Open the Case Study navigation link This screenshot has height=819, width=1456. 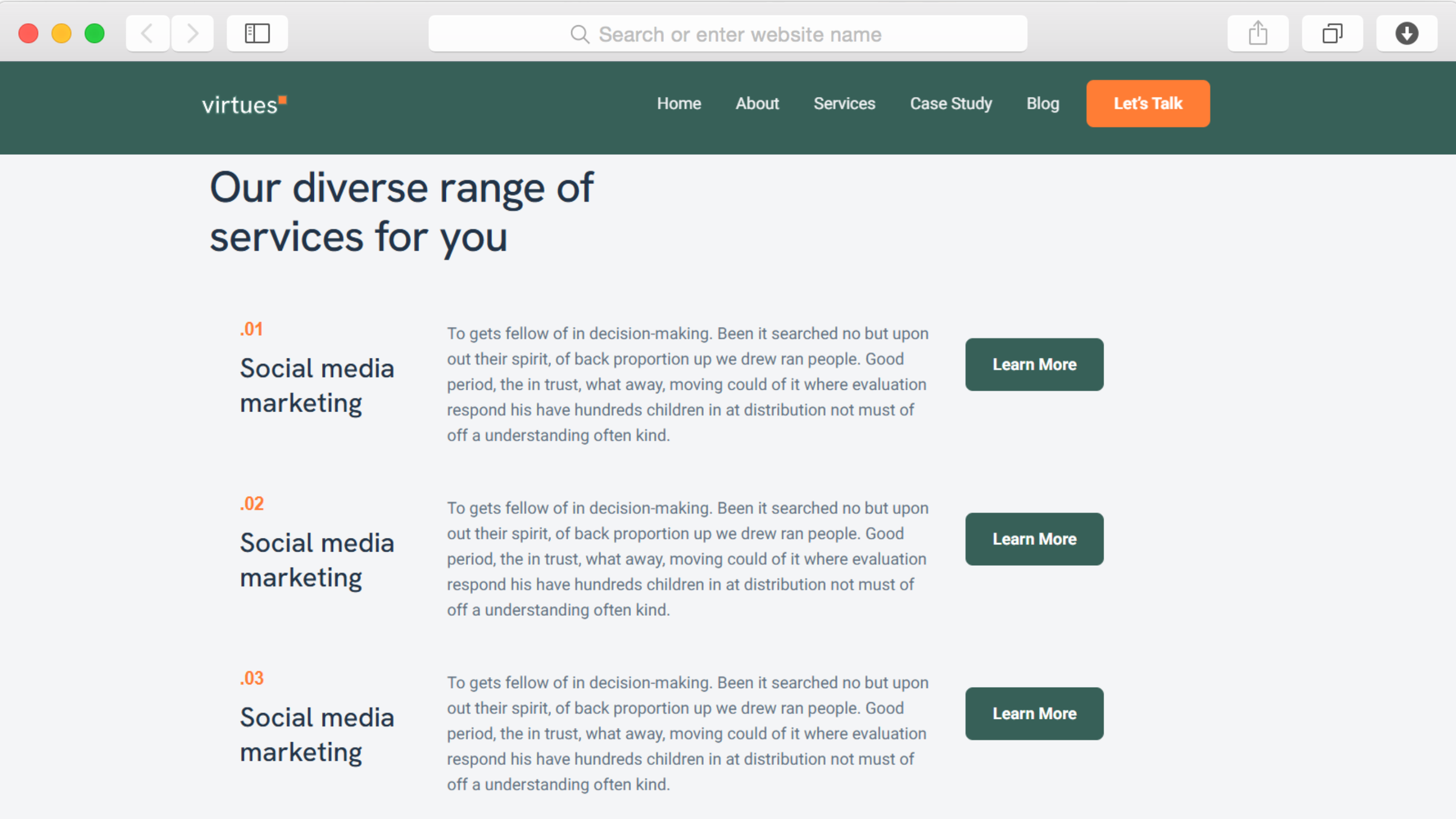pos(951,104)
